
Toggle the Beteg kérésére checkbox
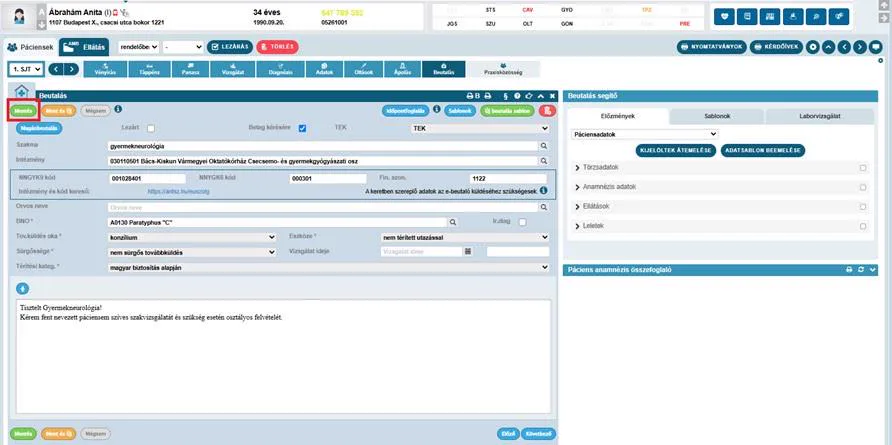point(302,129)
